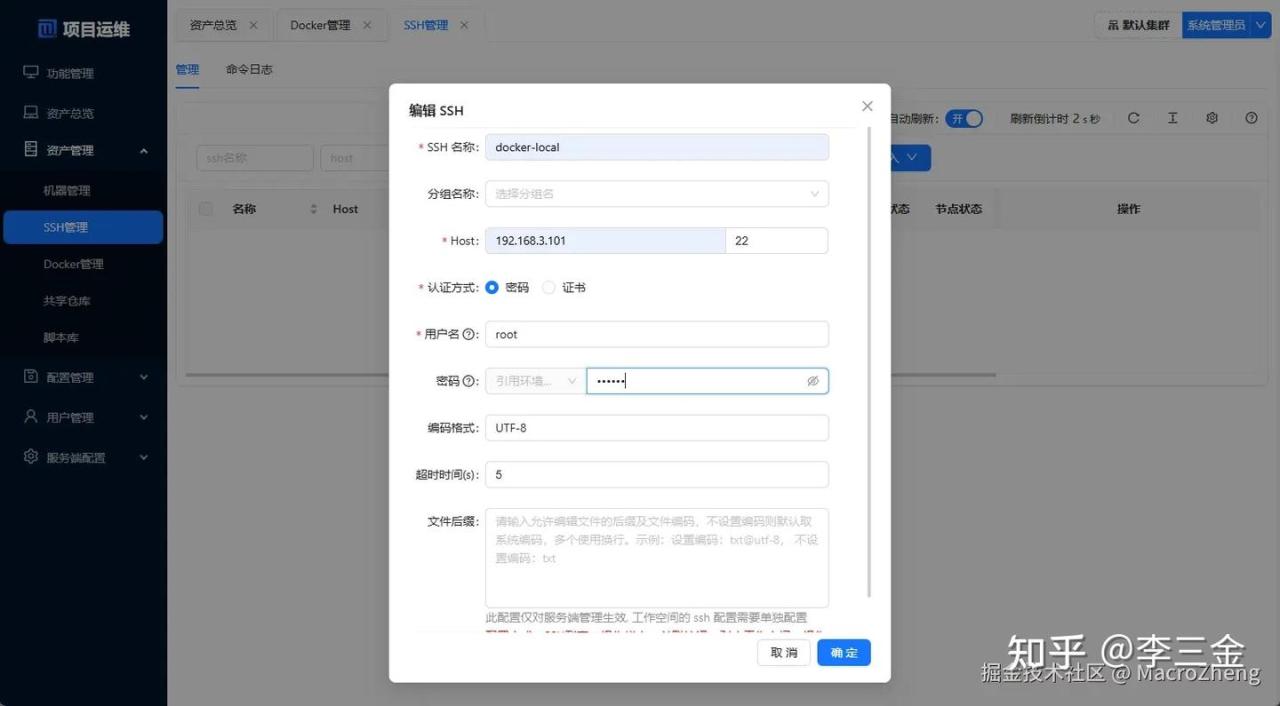Viewport: 1280px width, 706px height.
Task: Click the host search field
Action: tap(355, 158)
